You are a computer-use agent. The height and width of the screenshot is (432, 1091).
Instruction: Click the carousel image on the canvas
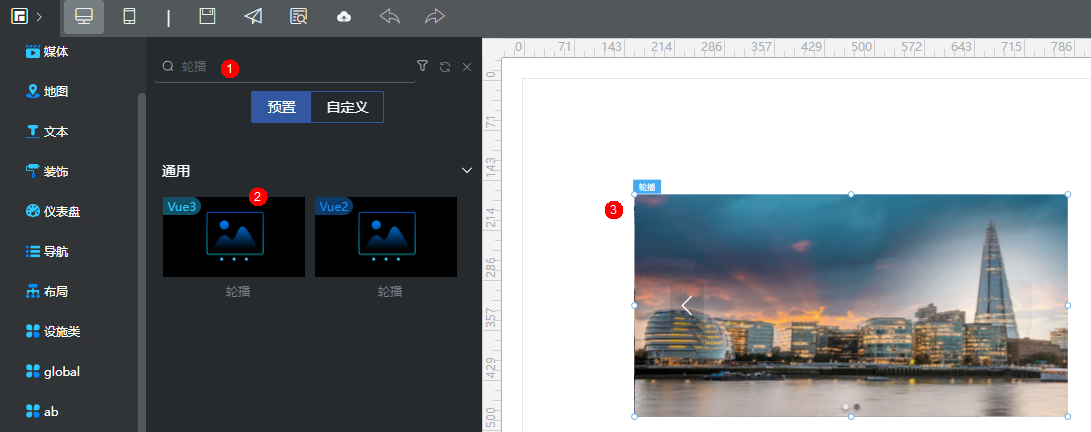[x=851, y=305]
